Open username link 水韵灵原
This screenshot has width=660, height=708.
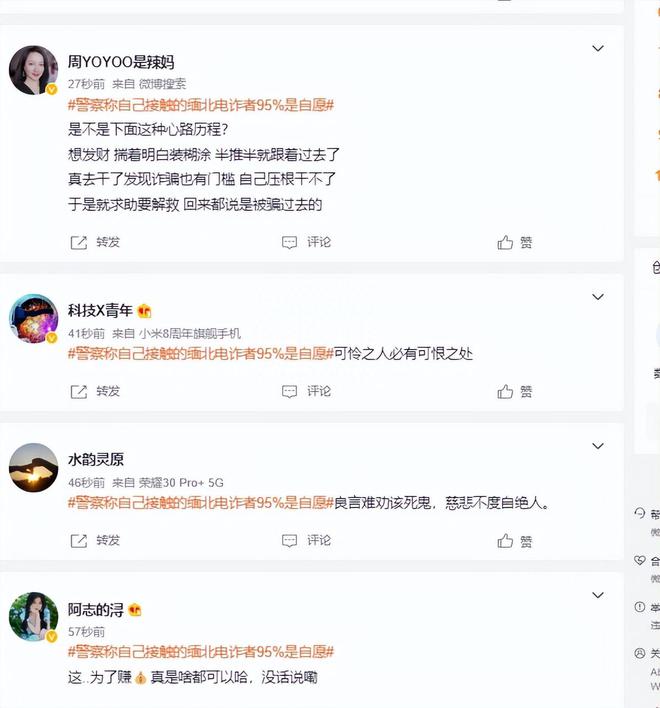[x=96, y=460]
